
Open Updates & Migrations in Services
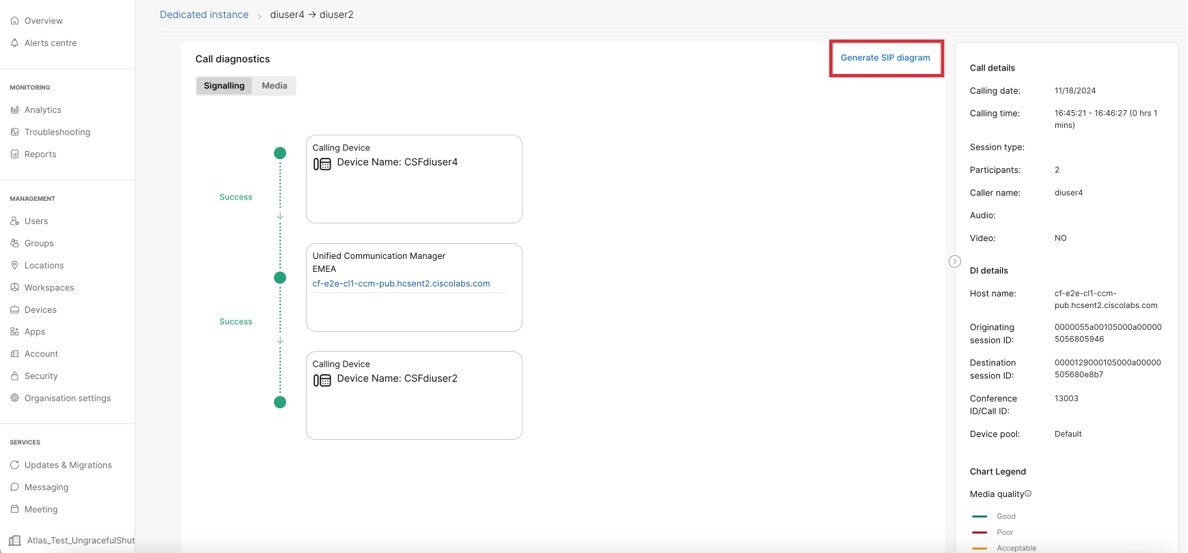tap(68, 465)
